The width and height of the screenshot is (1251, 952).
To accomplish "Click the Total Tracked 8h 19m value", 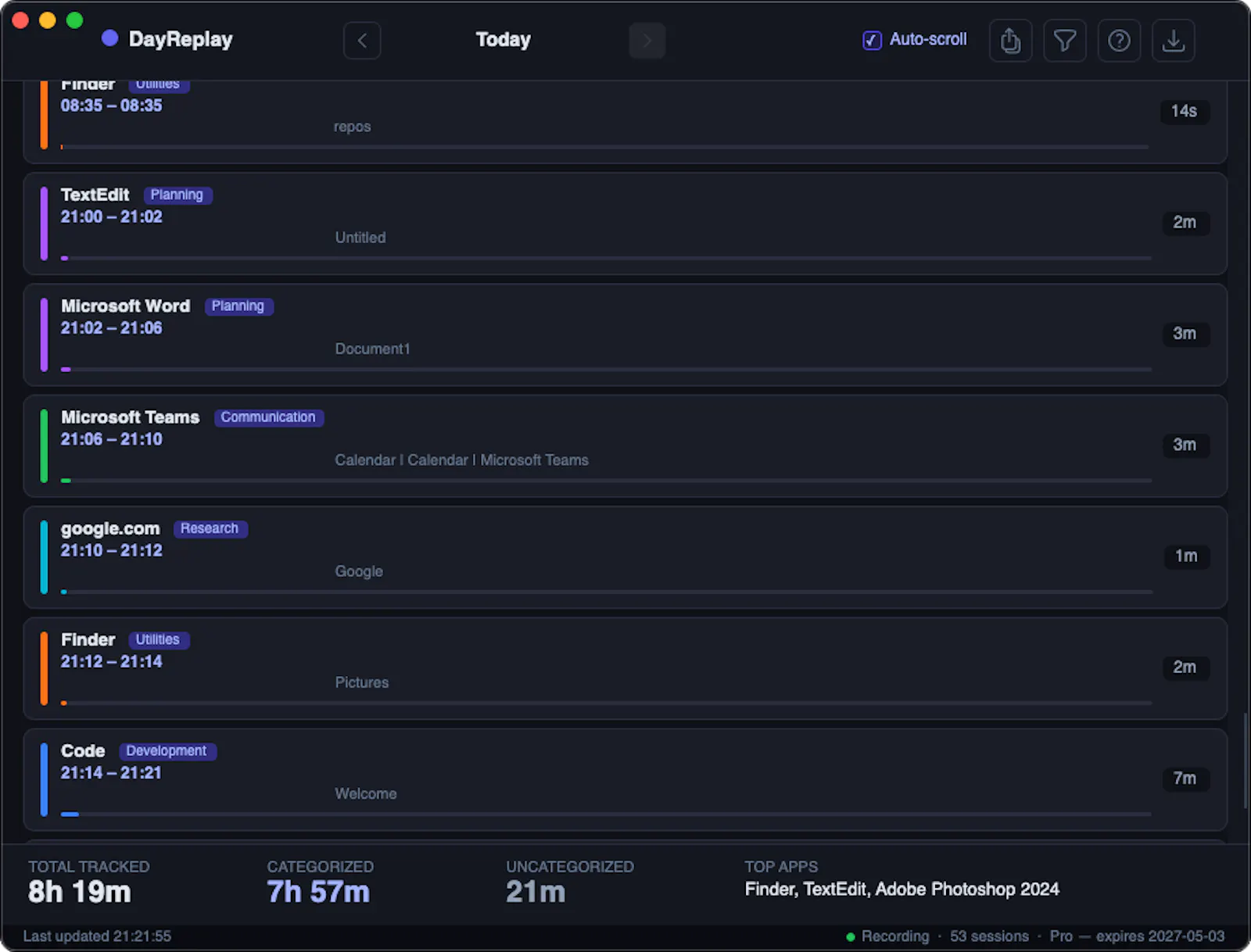I will 79,892.
